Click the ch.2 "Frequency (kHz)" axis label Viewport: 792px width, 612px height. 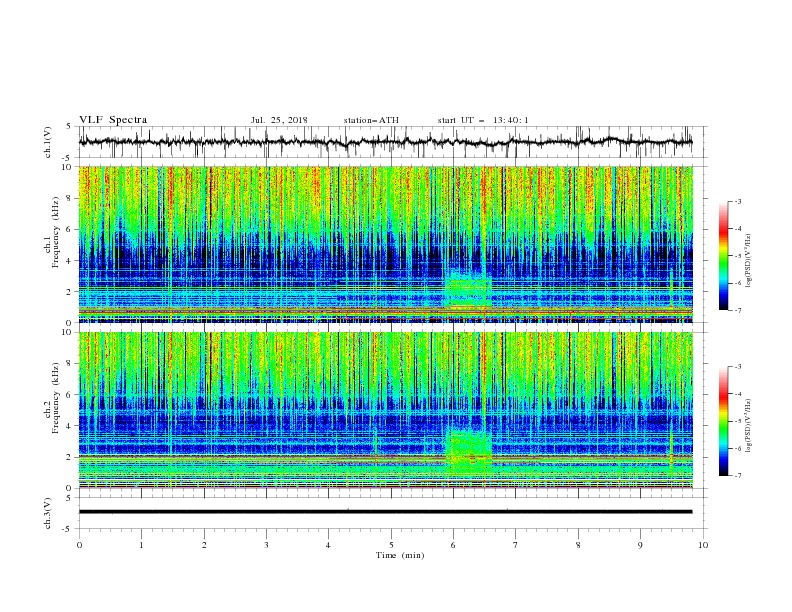pyautogui.click(x=56, y=398)
